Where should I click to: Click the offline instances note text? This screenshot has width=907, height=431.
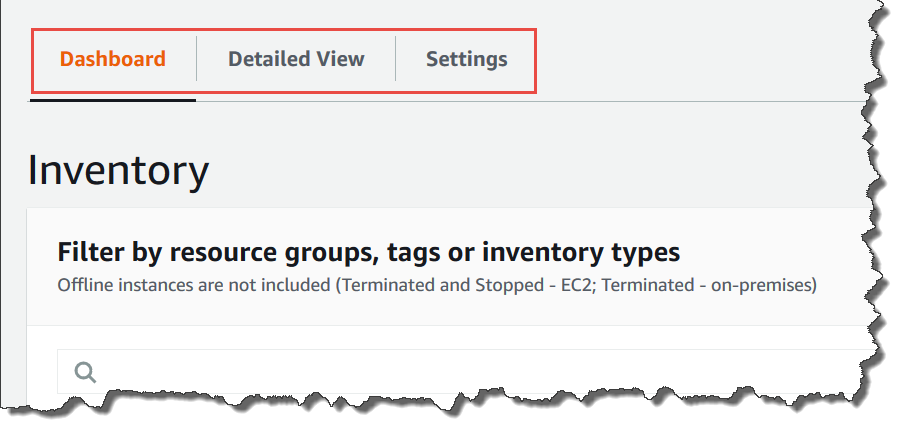[x=437, y=285]
